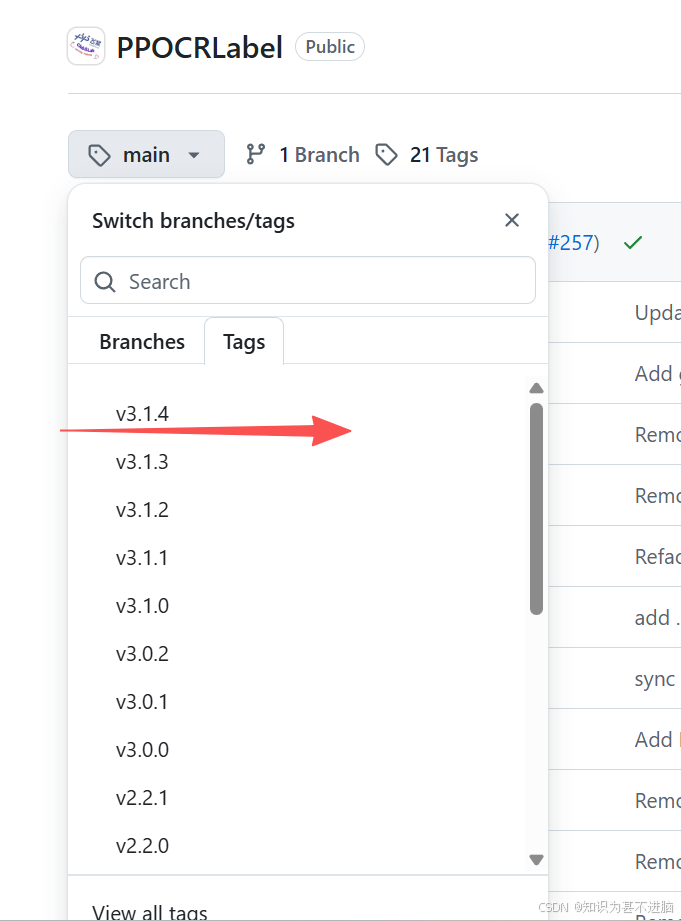Open the main branch selector dropdown
This screenshot has width=681, height=921.
(x=146, y=154)
